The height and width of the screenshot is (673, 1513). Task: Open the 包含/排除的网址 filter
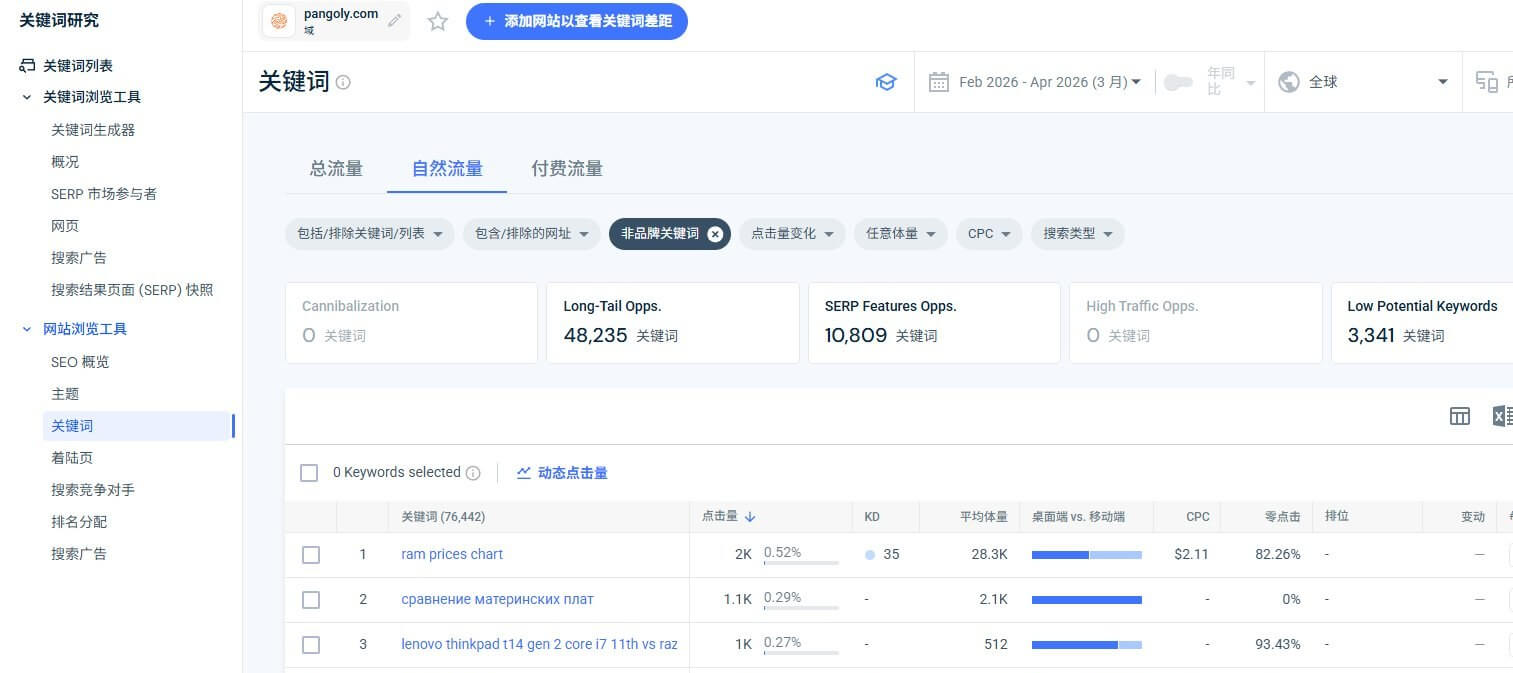tap(531, 234)
